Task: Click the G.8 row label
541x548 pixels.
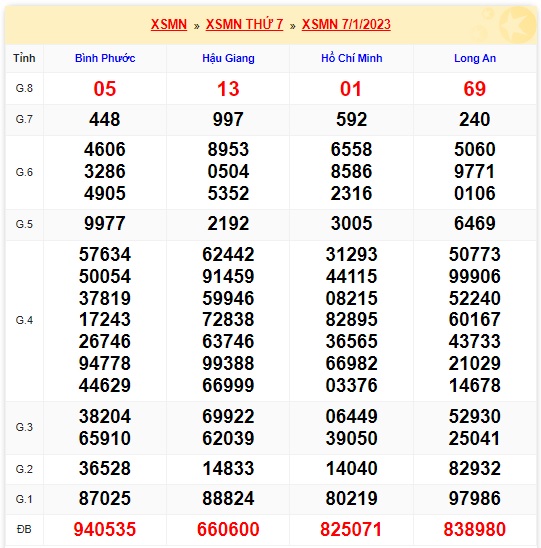Action: point(24,88)
